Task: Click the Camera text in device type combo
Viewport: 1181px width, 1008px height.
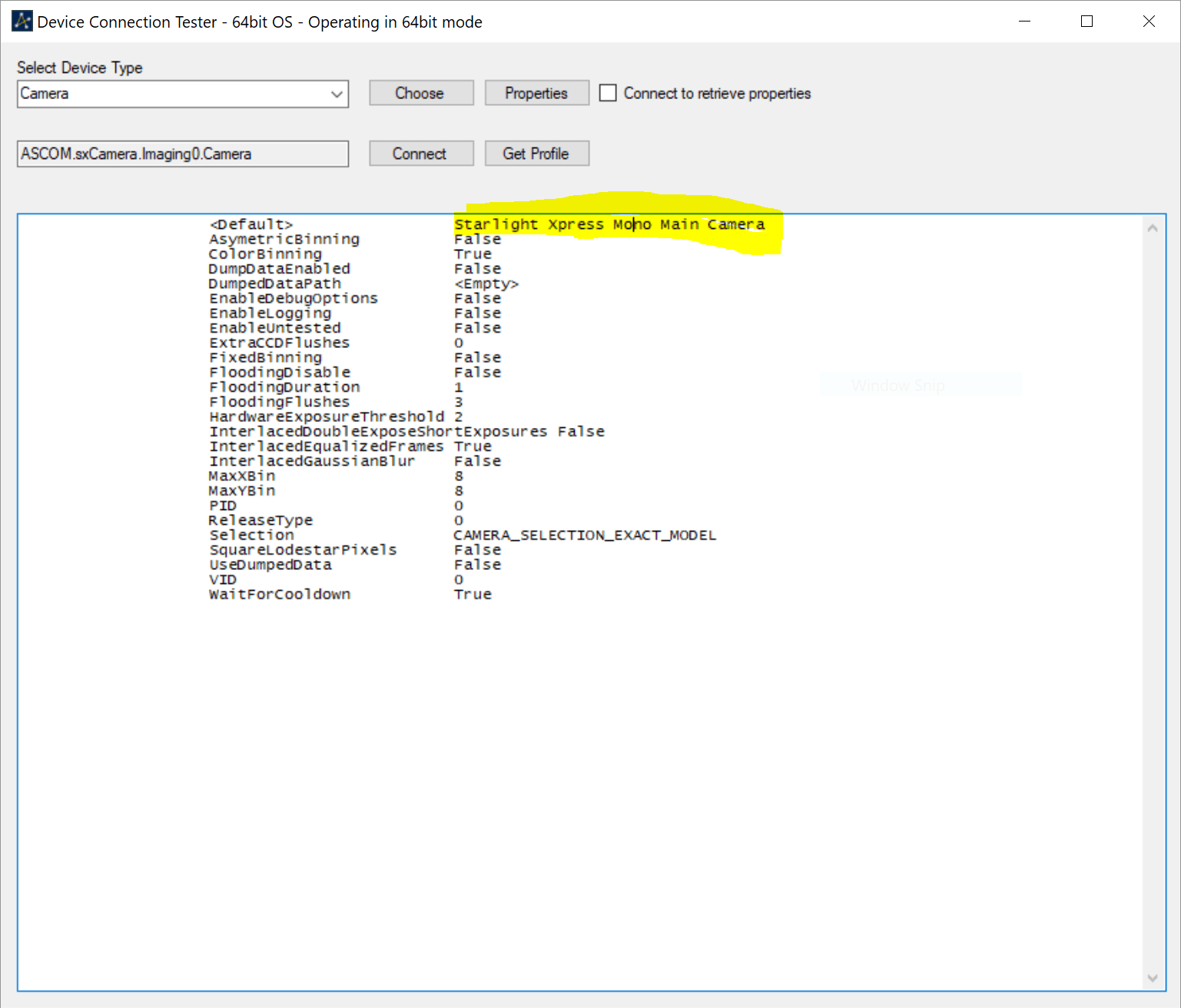Action: tap(45, 94)
